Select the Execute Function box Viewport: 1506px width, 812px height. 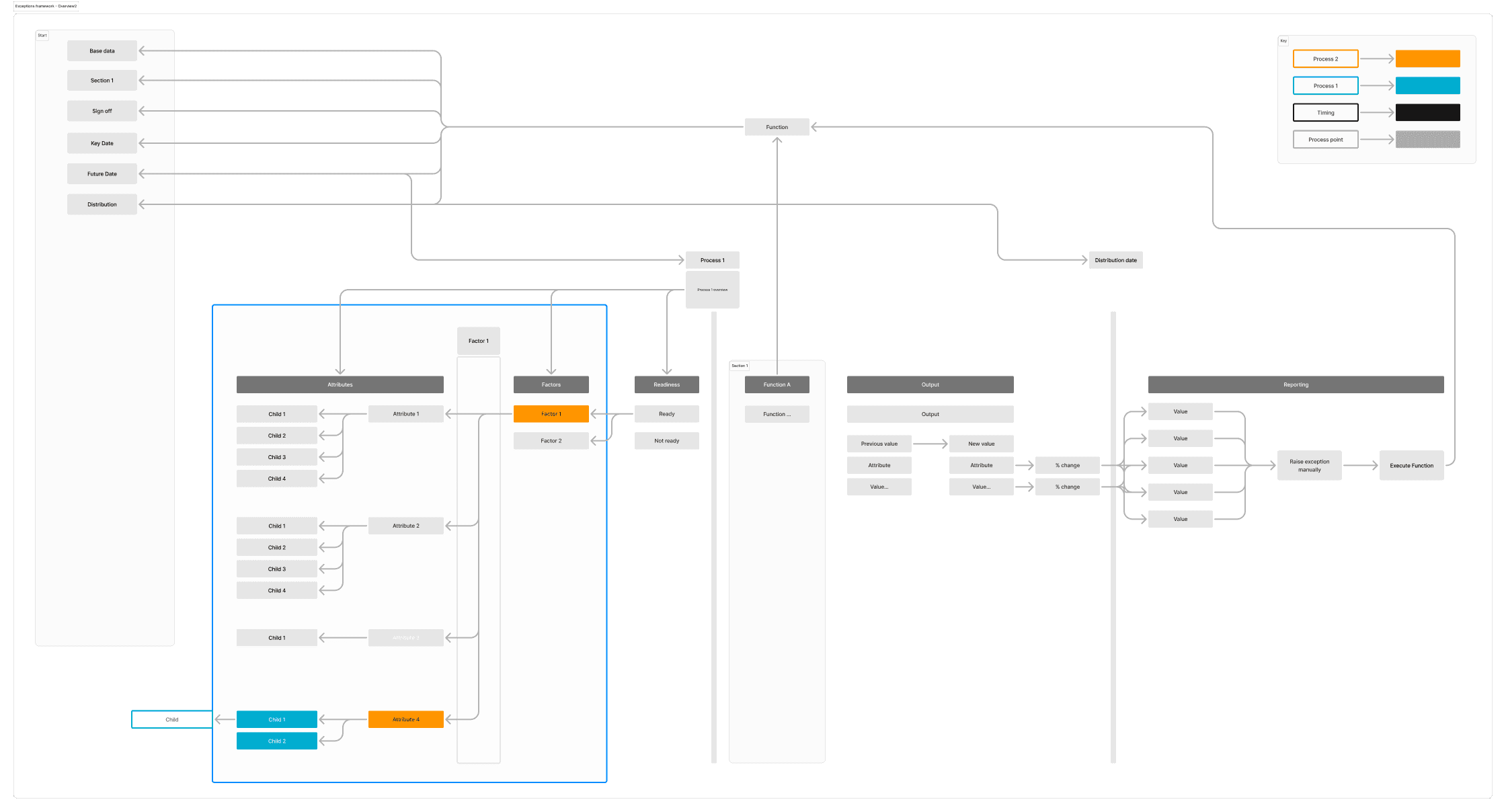[x=1411, y=466]
